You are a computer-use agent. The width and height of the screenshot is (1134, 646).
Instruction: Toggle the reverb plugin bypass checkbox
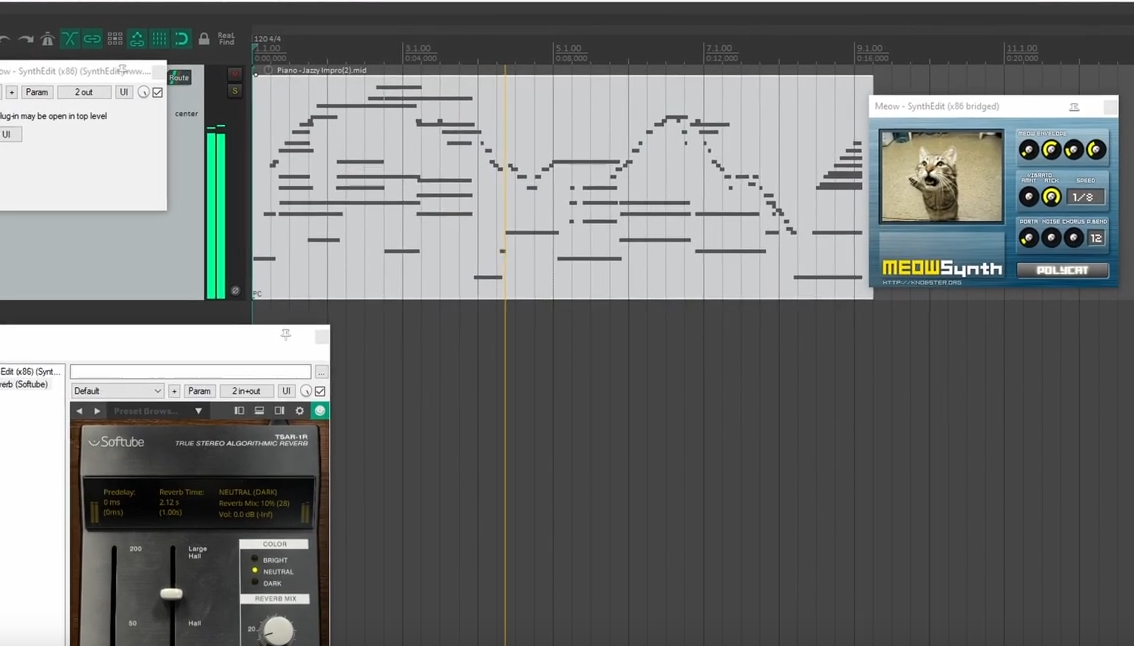[320, 391]
